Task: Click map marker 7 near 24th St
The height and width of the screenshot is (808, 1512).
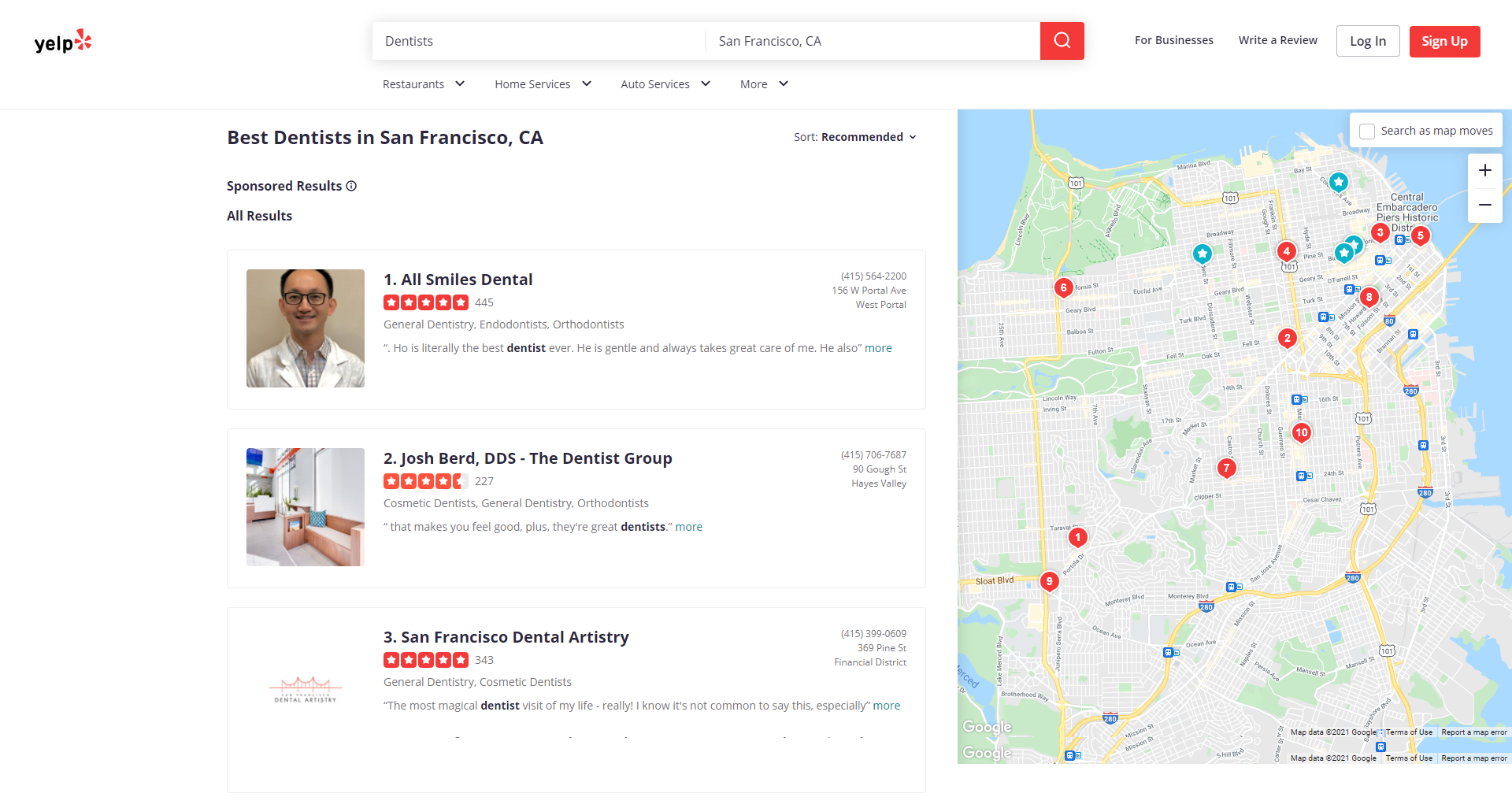Action: coord(1226,467)
